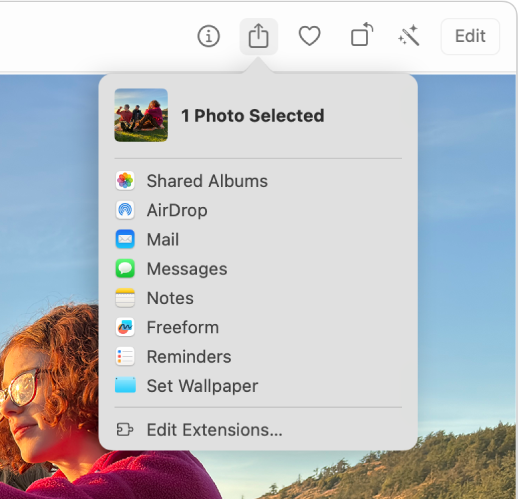Viewport: 520px width, 500px height.
Task: Share via Messages menu item
Action: tap(258, 269)
